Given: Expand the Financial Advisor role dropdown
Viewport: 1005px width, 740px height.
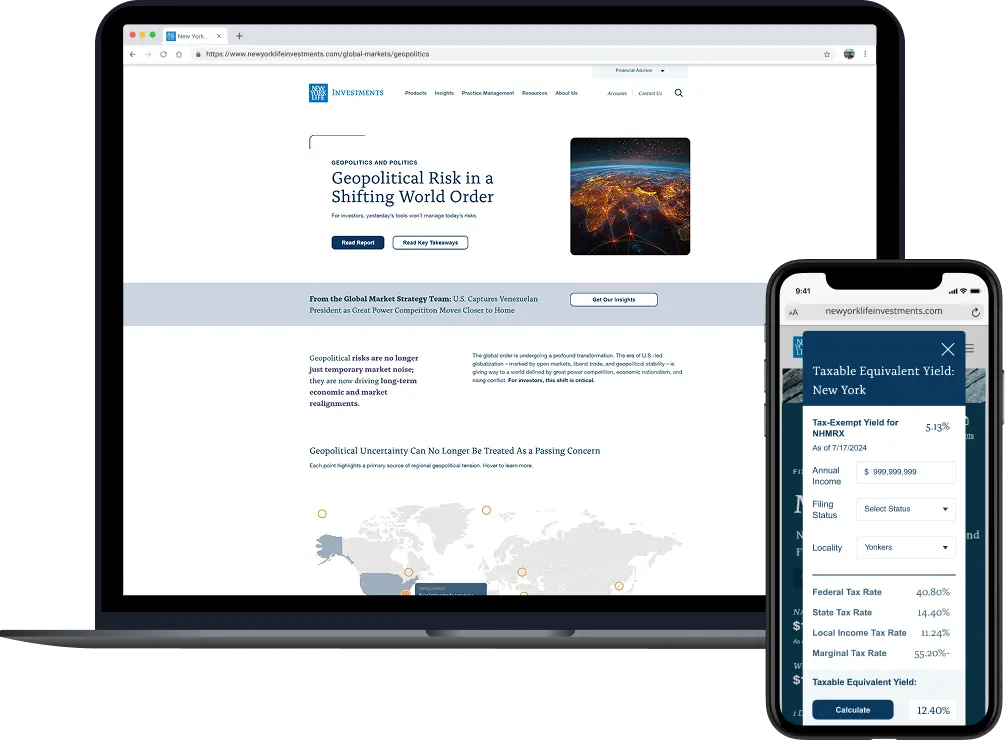Looking at the screenshot, I should 640,71.
